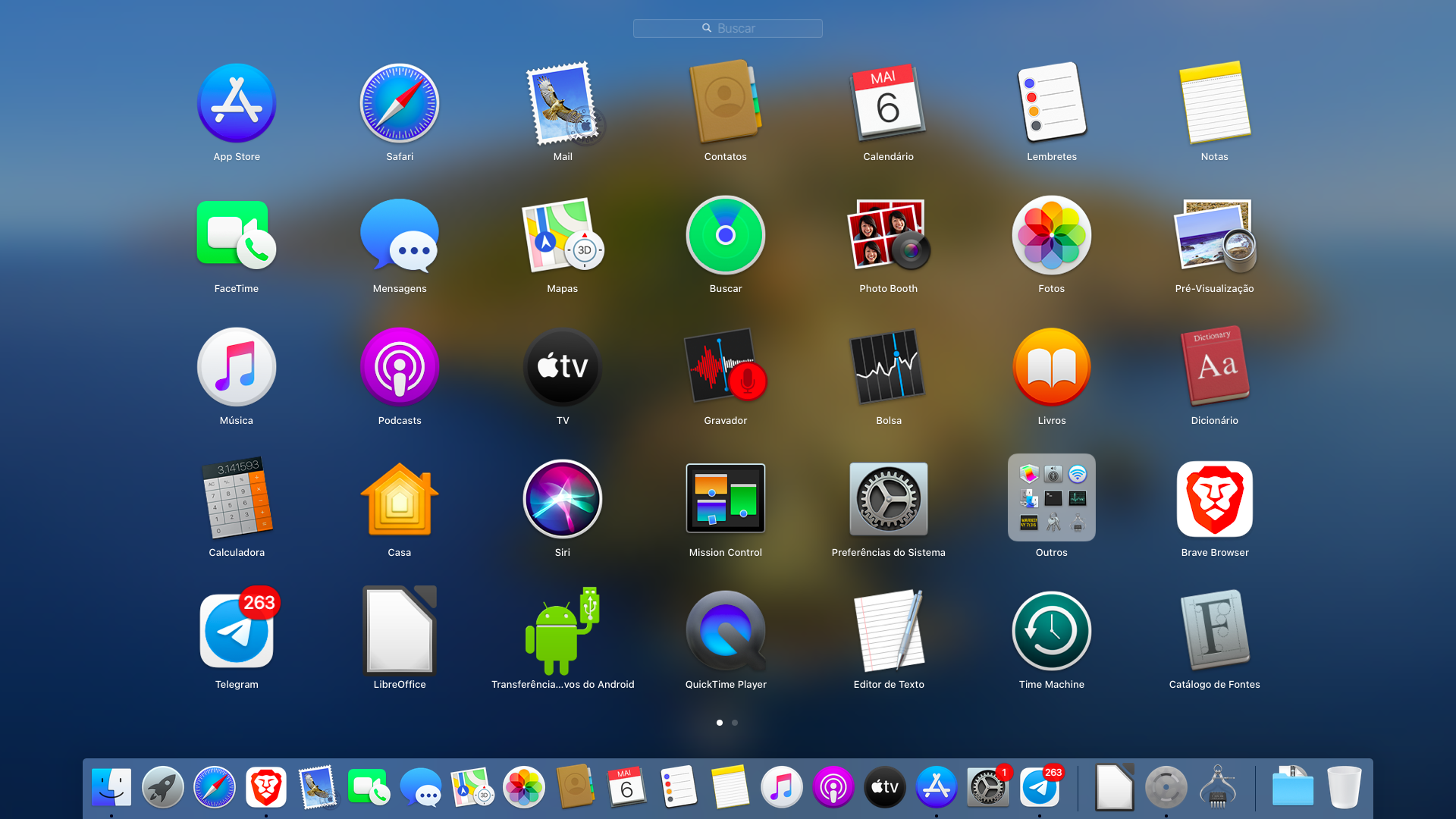Launch Time Machine from Launchpad
The image size is (1456, 819).
(1051, 631)
